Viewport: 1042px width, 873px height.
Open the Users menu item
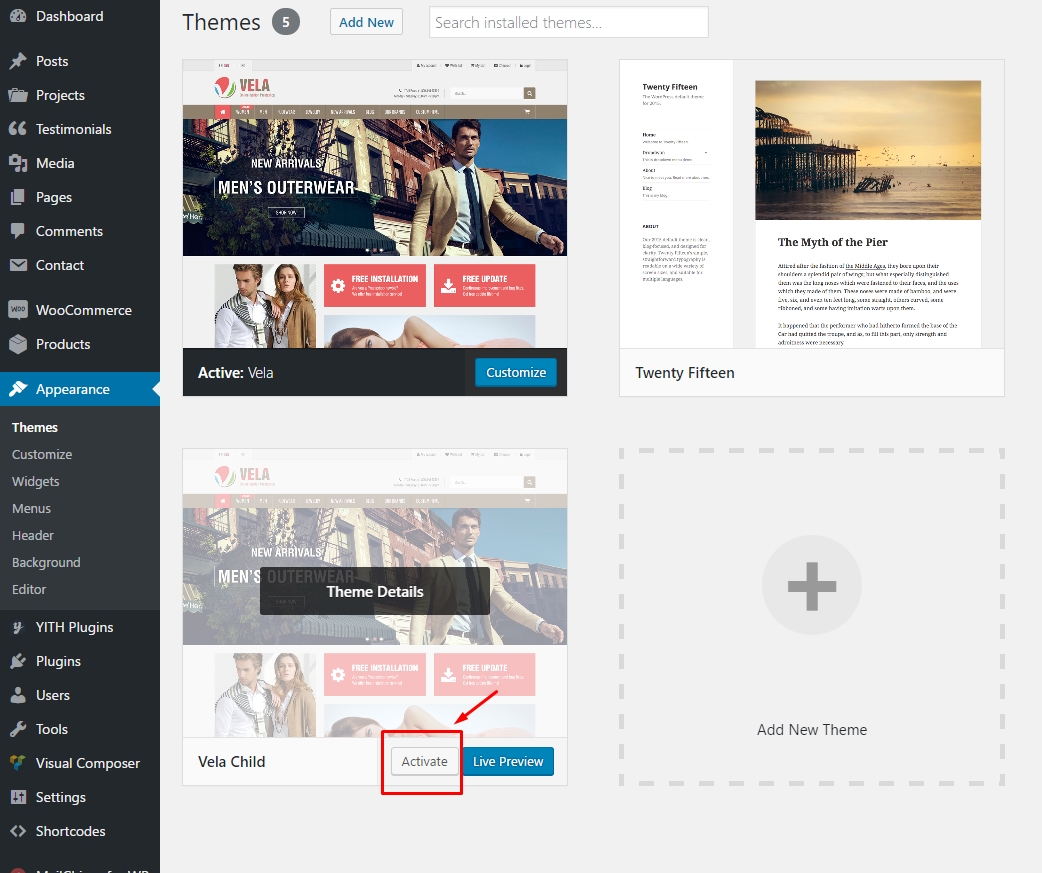pos(80,695)
